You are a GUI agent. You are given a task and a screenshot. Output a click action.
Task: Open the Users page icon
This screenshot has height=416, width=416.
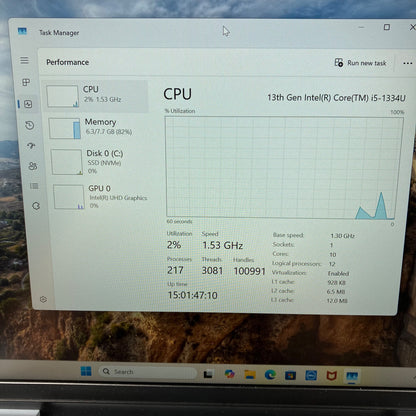pos(33,166)
